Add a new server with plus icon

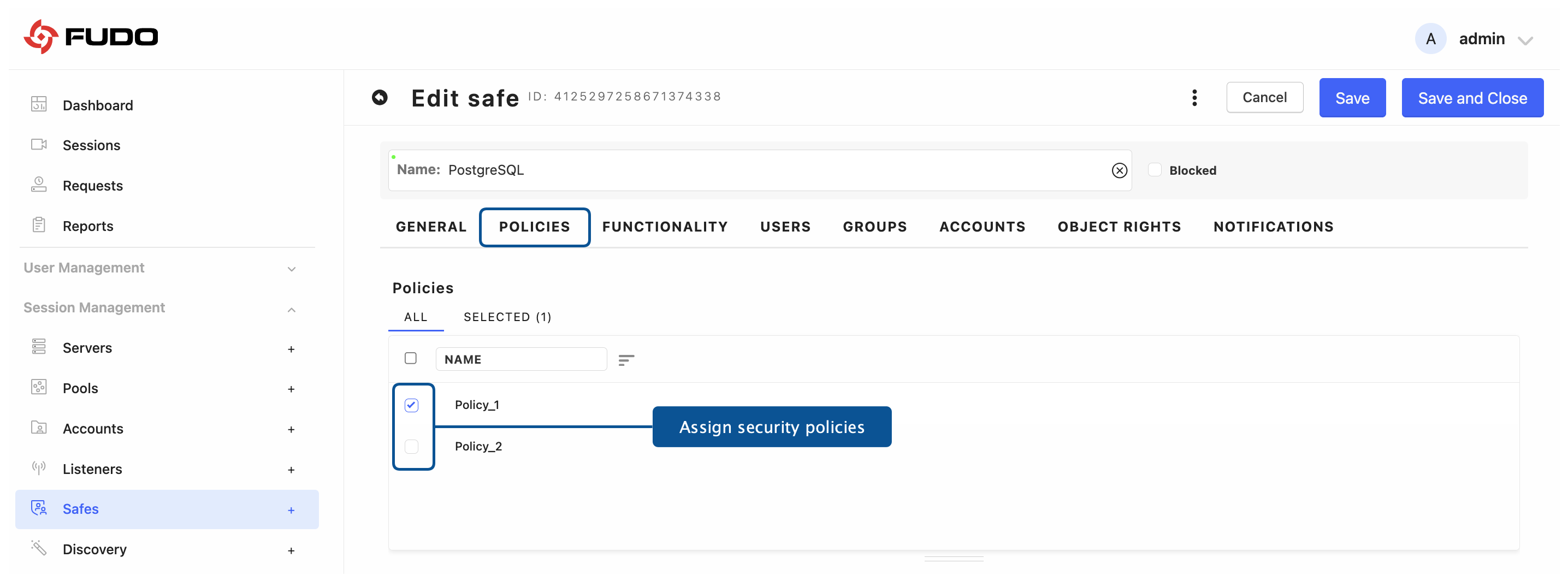tap(291, 349)
